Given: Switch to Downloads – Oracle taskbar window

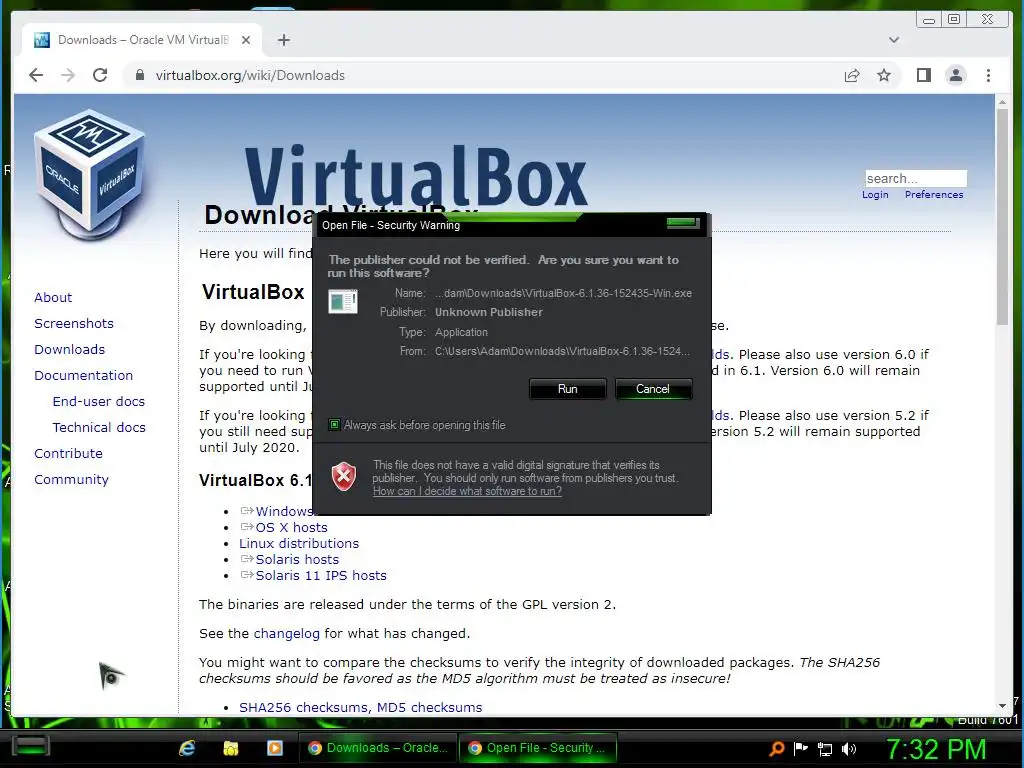Looking at the screenshot, I should click(x=378, y=748).
